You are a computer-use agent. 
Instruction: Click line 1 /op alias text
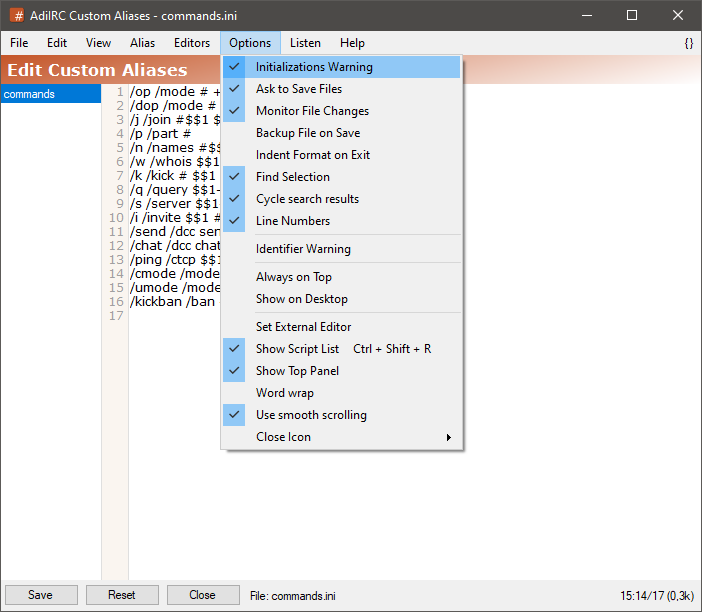point(175,92)
